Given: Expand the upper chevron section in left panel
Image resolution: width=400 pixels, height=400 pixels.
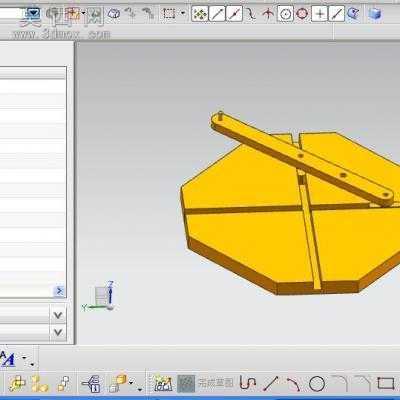Looking at the screenshot, I should click(58, 315).
